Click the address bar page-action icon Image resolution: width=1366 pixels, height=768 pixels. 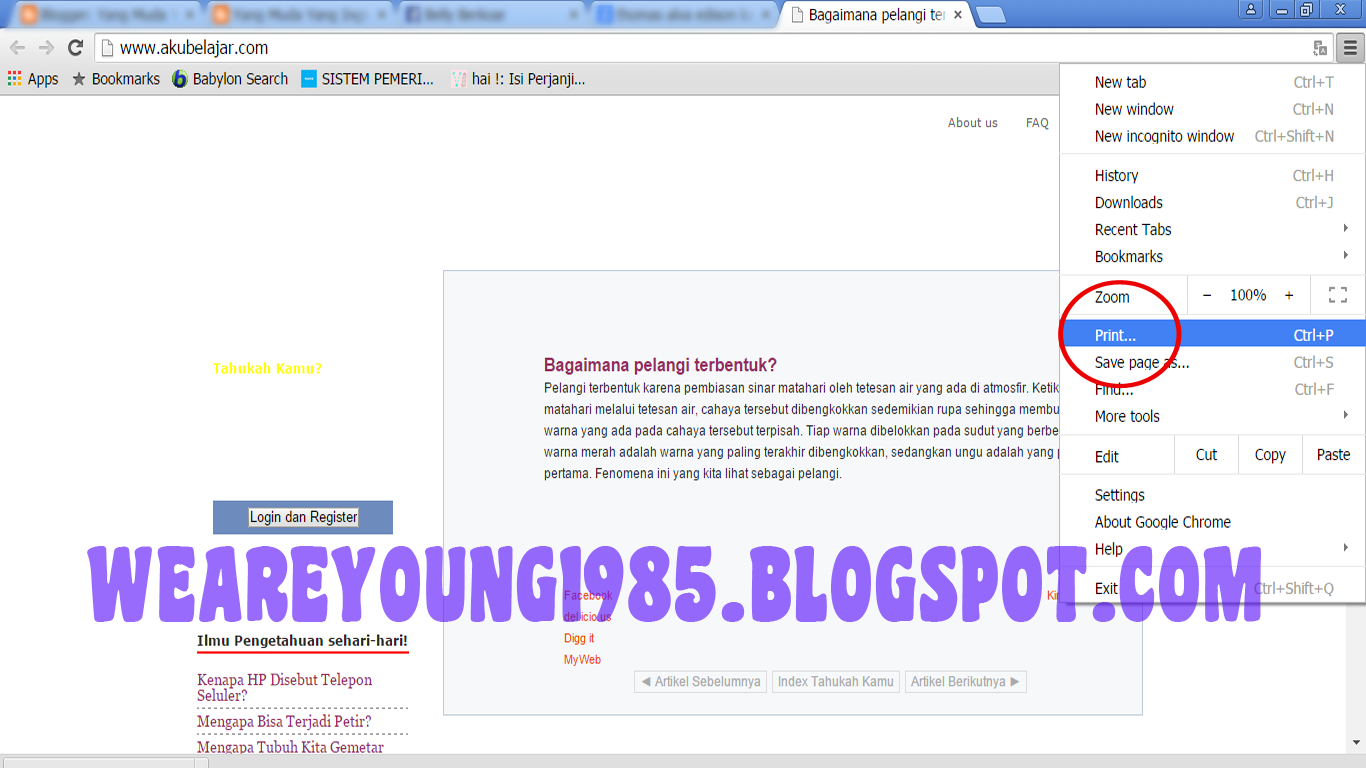[1320, 48]
